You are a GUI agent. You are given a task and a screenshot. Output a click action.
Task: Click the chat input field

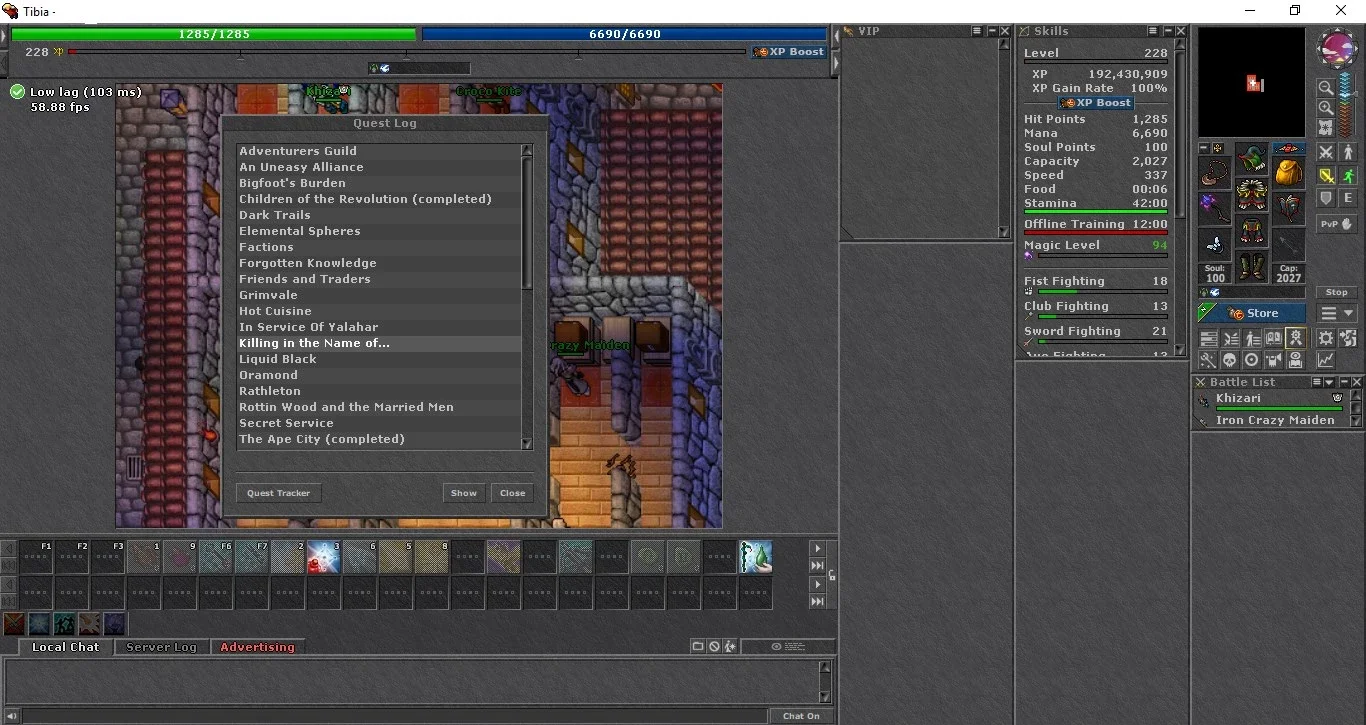(x=395, y=716)
